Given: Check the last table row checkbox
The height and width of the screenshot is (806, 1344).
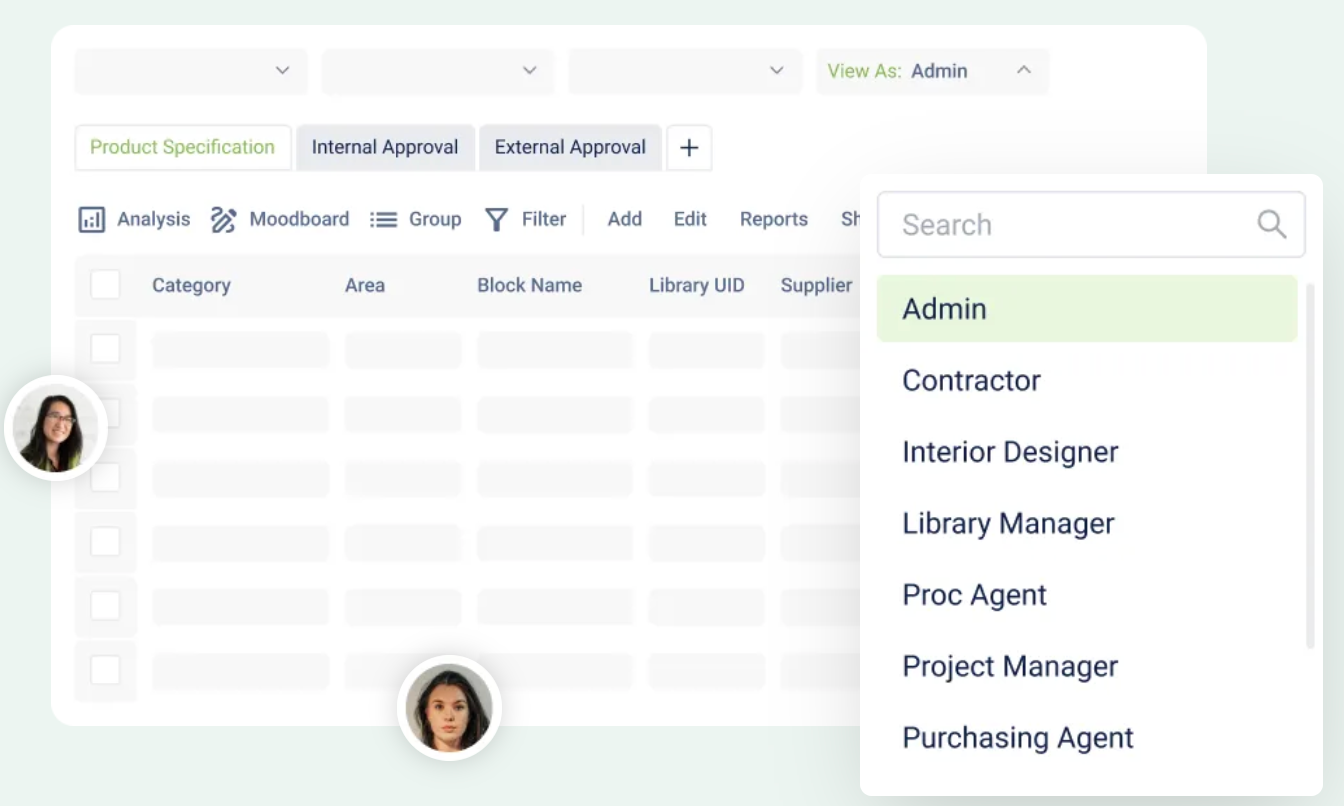Looking at the screenshot, I should click(x=105, y=669).
